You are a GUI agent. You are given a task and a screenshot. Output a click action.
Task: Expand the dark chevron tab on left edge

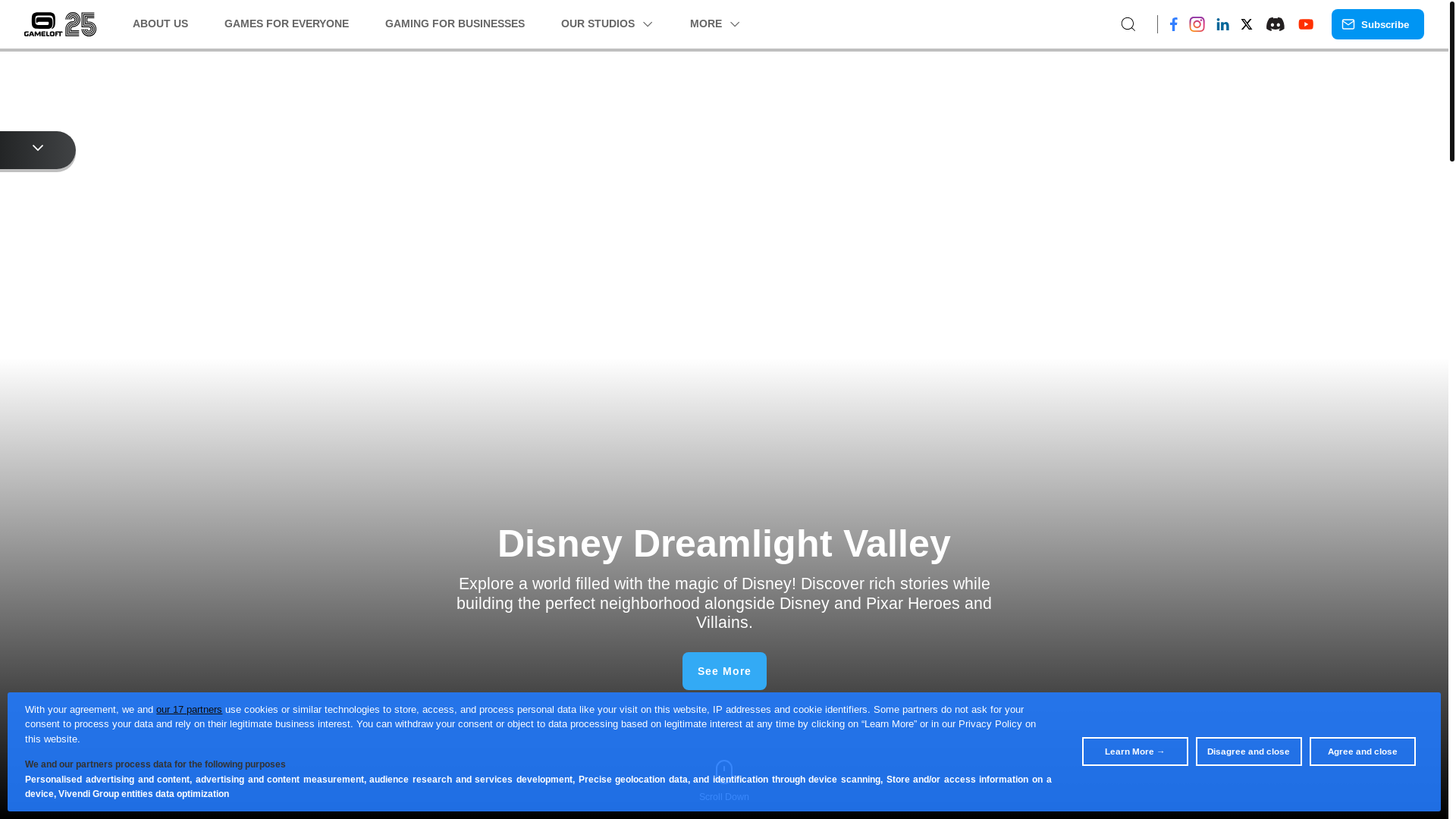37,149
